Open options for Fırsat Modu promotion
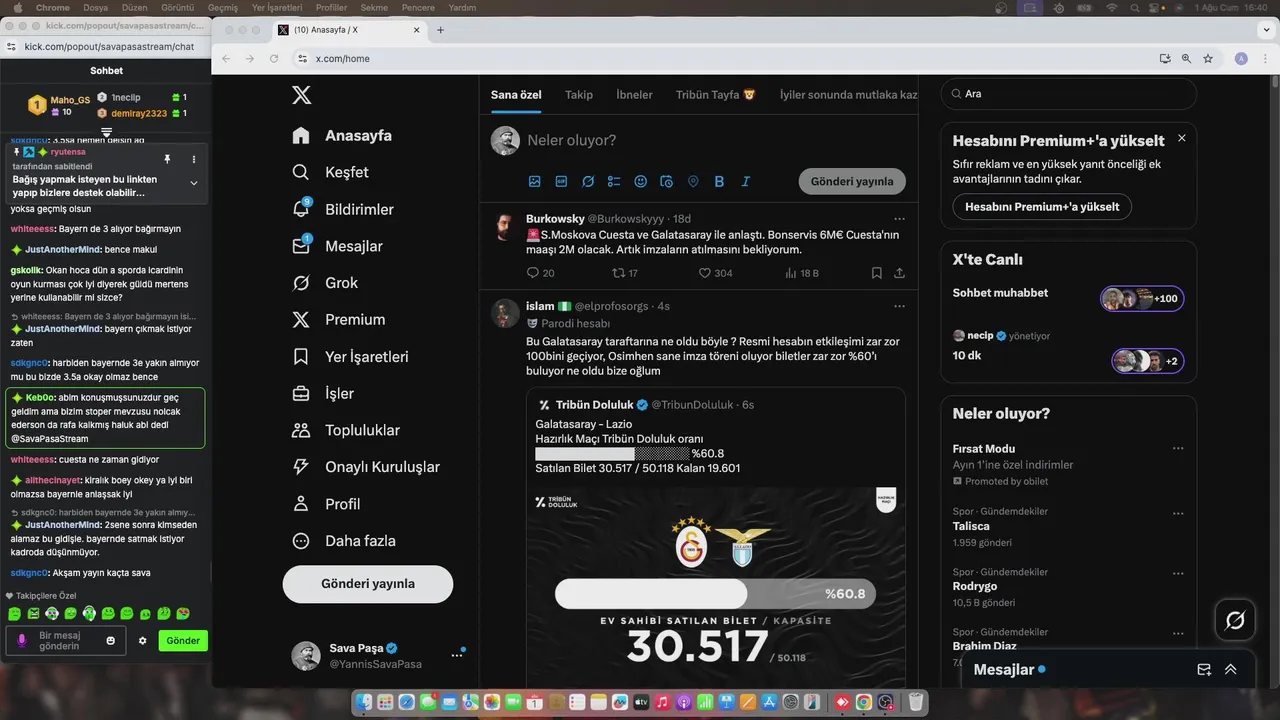This screenshot has width=1280, height=720. click(1179, 449)
